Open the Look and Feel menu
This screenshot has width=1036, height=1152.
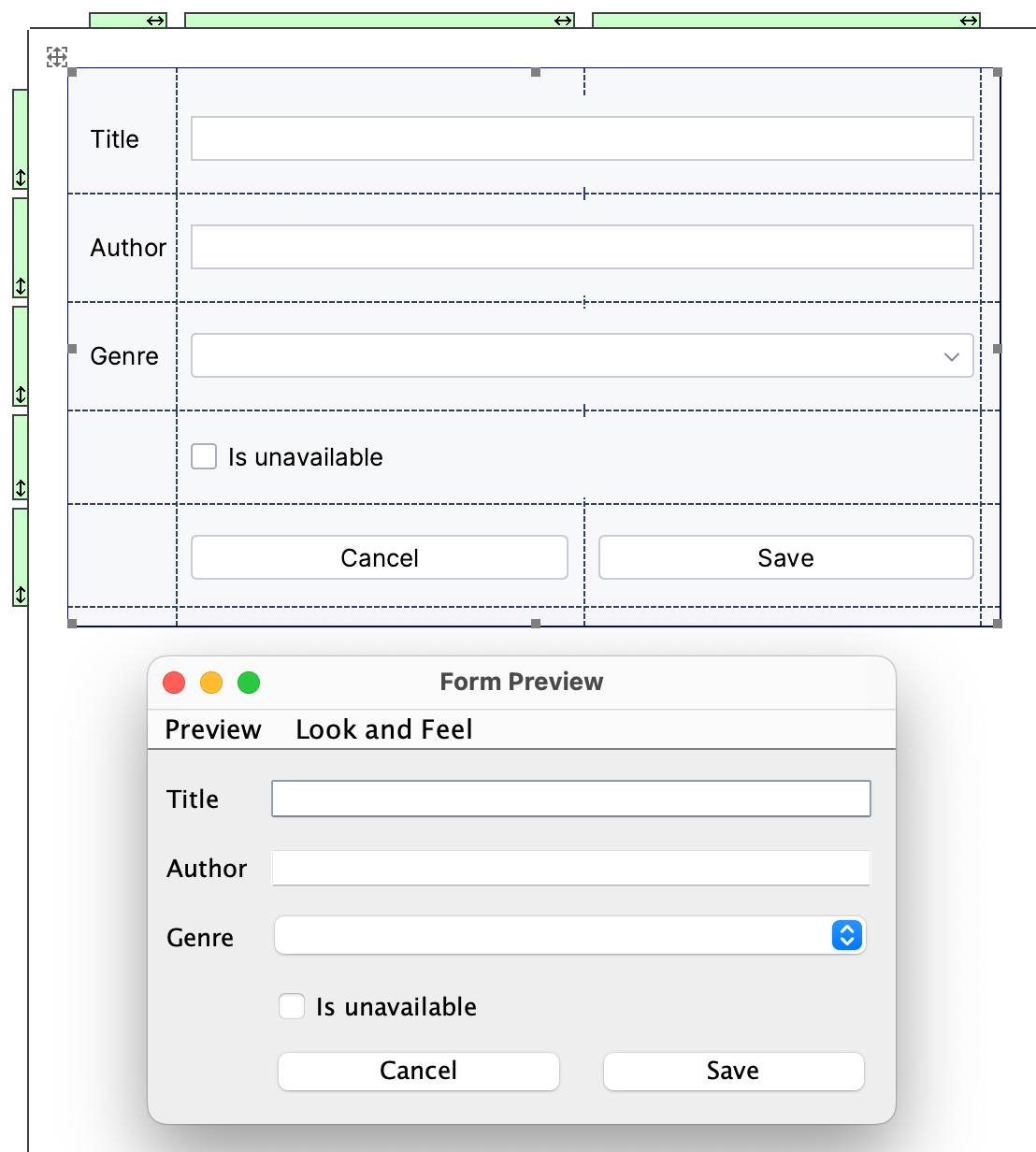click(x=383, y=729)
